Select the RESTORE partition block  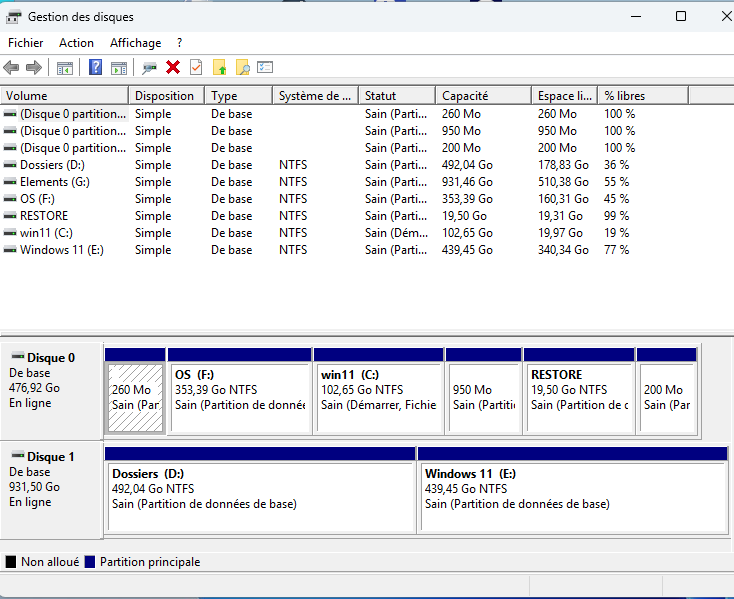point(578,397)
